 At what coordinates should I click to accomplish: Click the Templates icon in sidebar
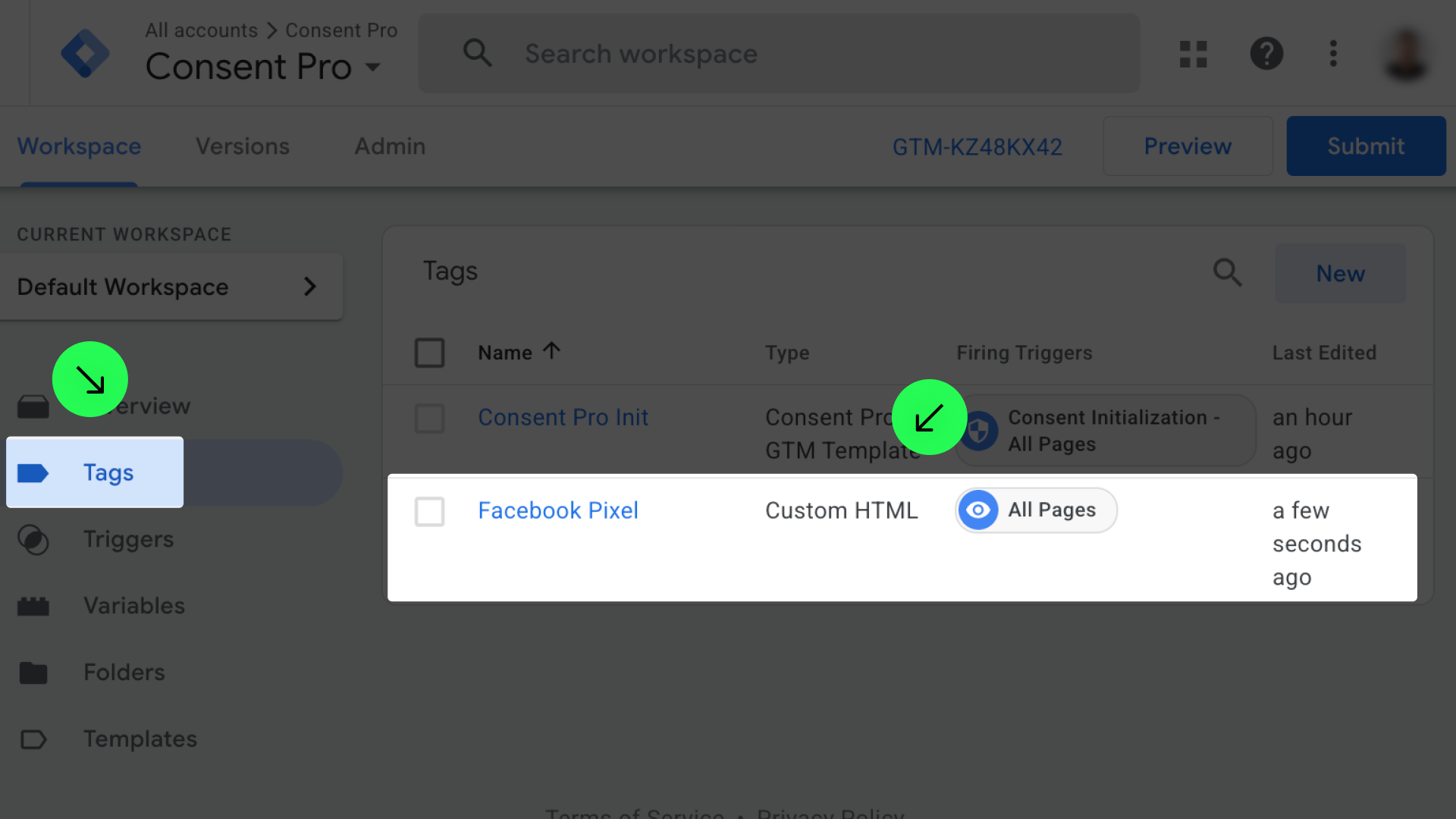point(33,739)
